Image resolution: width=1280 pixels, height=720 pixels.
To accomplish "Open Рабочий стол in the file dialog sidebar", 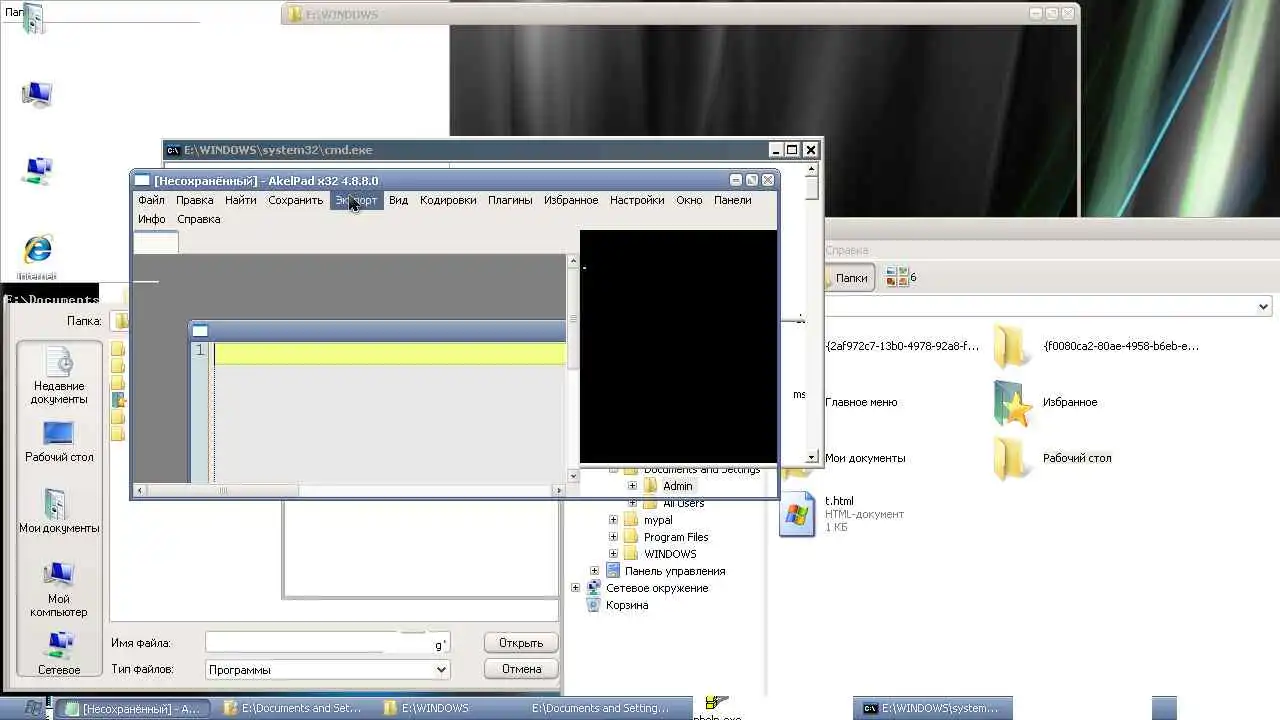I will (x=59, y=442).
